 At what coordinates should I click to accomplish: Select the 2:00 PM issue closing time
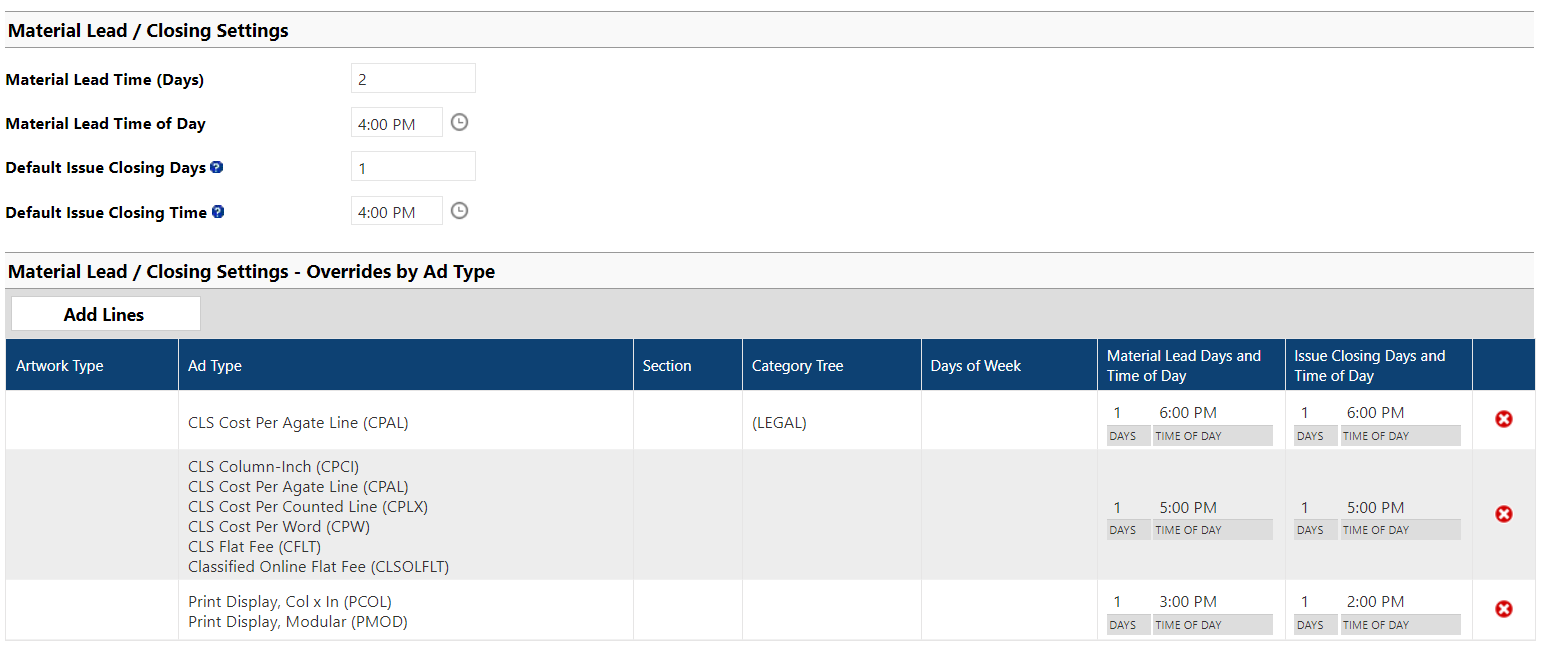(x=1376, y=602)
